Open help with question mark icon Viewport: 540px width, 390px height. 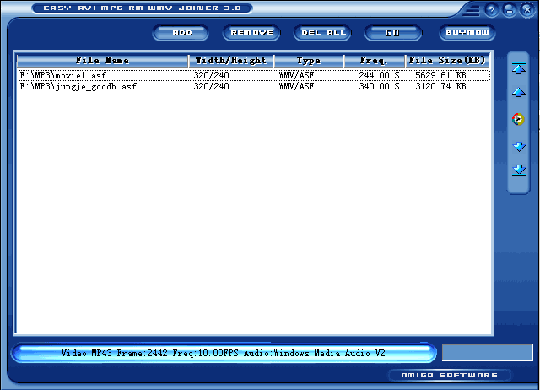click(x=491, y=10)
